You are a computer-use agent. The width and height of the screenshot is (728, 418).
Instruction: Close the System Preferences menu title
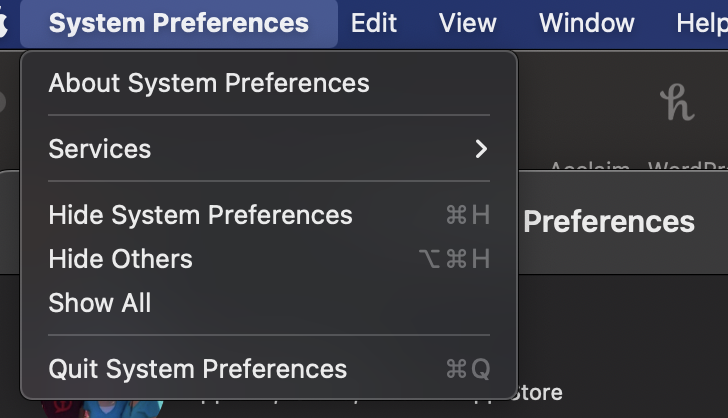pyautogui.click(x=178, y=23)
